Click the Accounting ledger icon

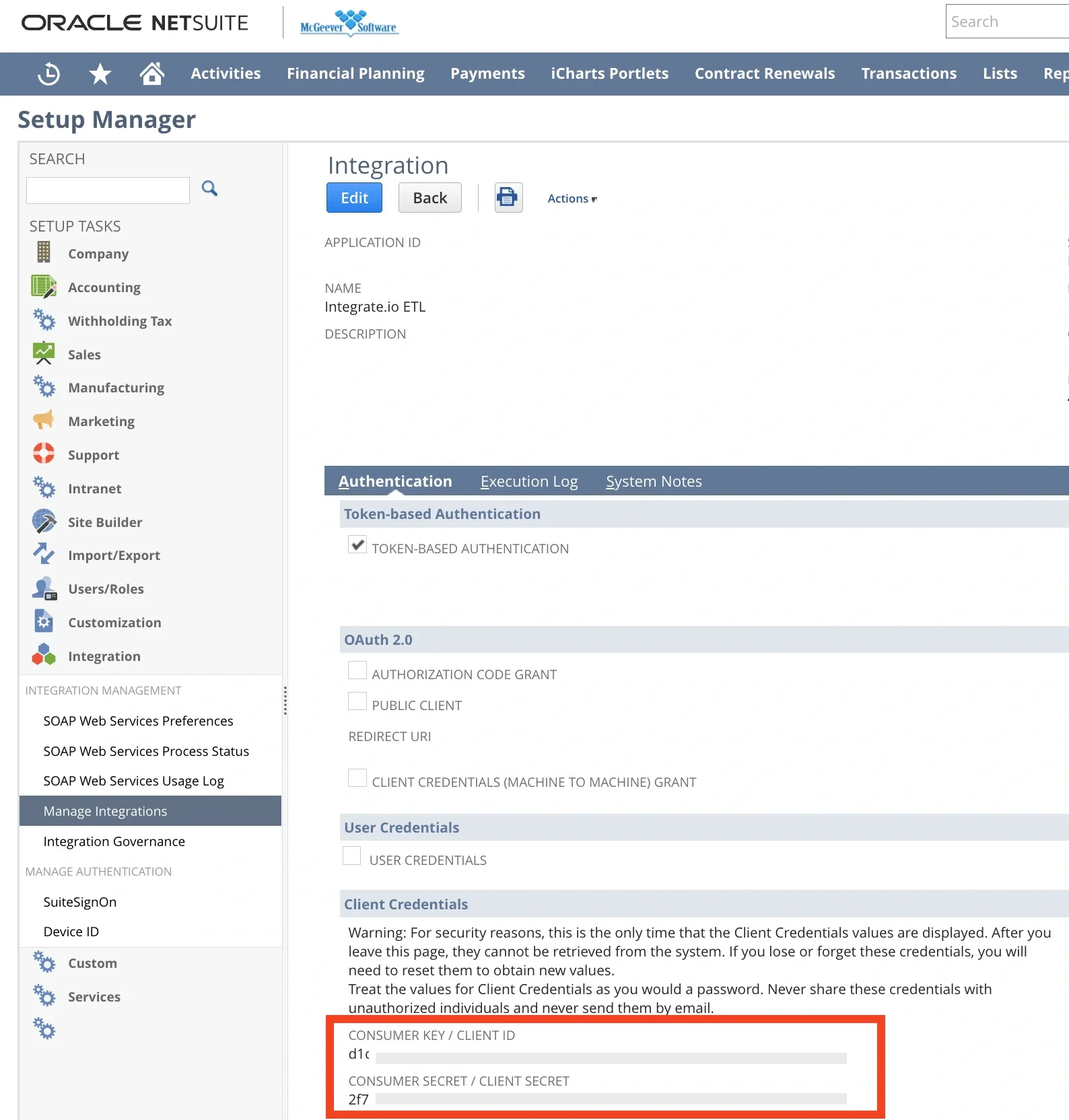44,286
